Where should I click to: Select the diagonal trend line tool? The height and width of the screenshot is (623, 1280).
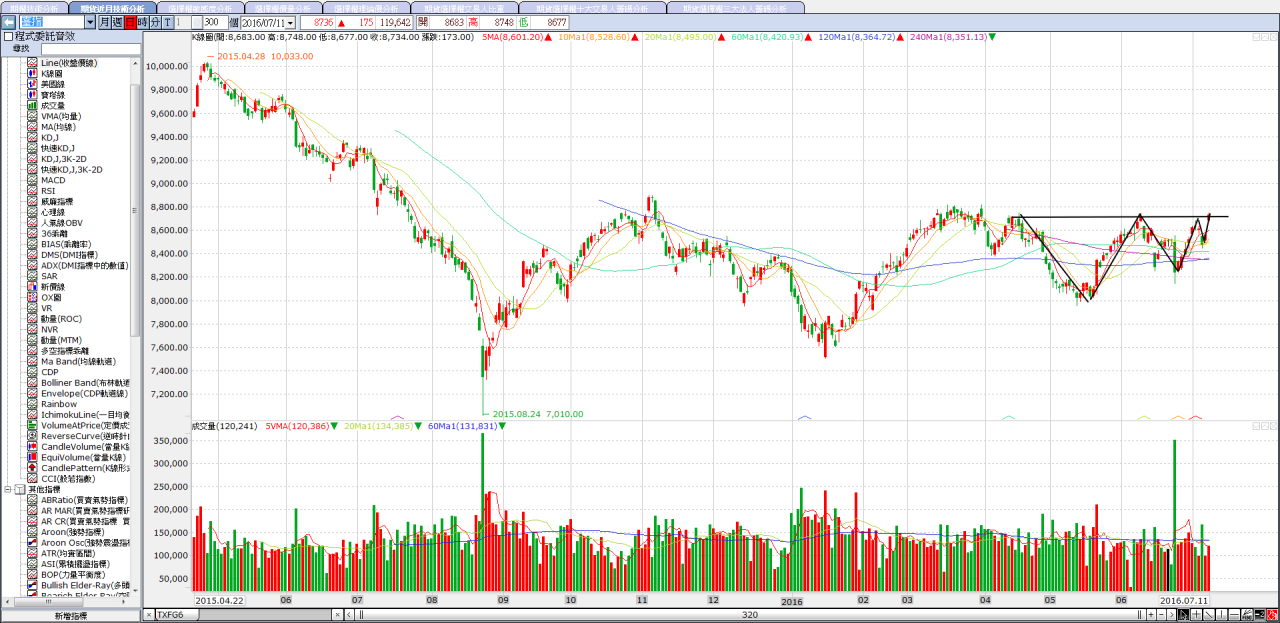click(x=1208, y=615)
